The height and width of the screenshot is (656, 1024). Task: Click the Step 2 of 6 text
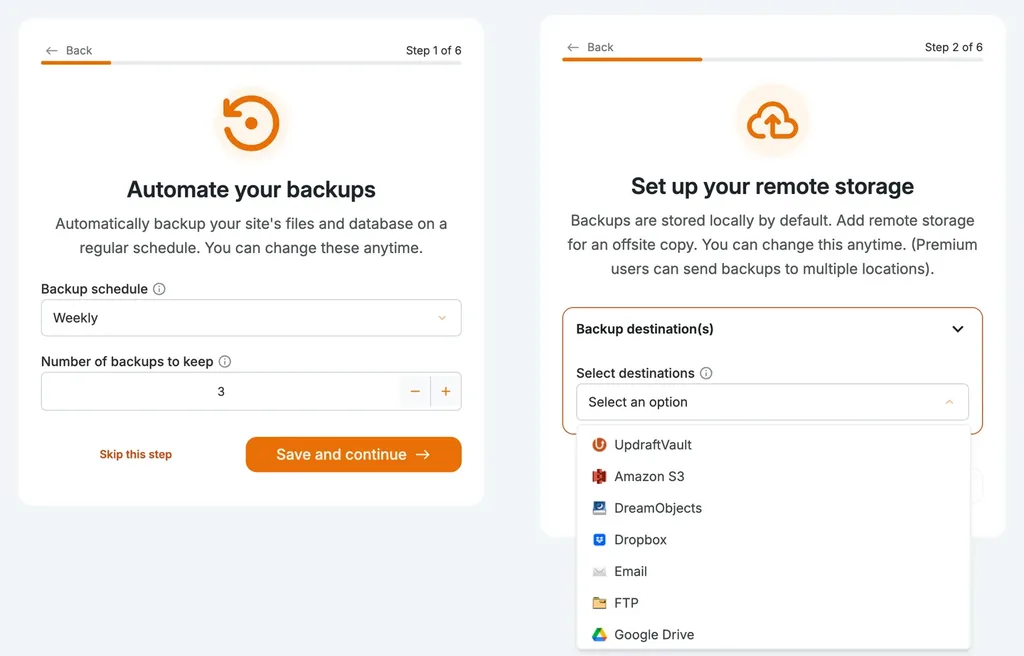[x=953, y=47]
